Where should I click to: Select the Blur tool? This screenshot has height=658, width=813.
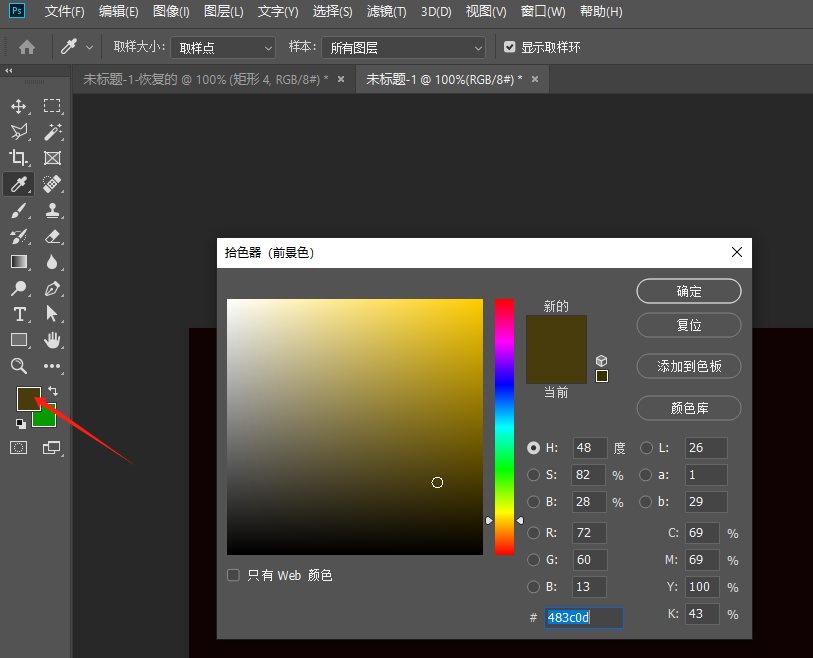click(x=52, y=262)
